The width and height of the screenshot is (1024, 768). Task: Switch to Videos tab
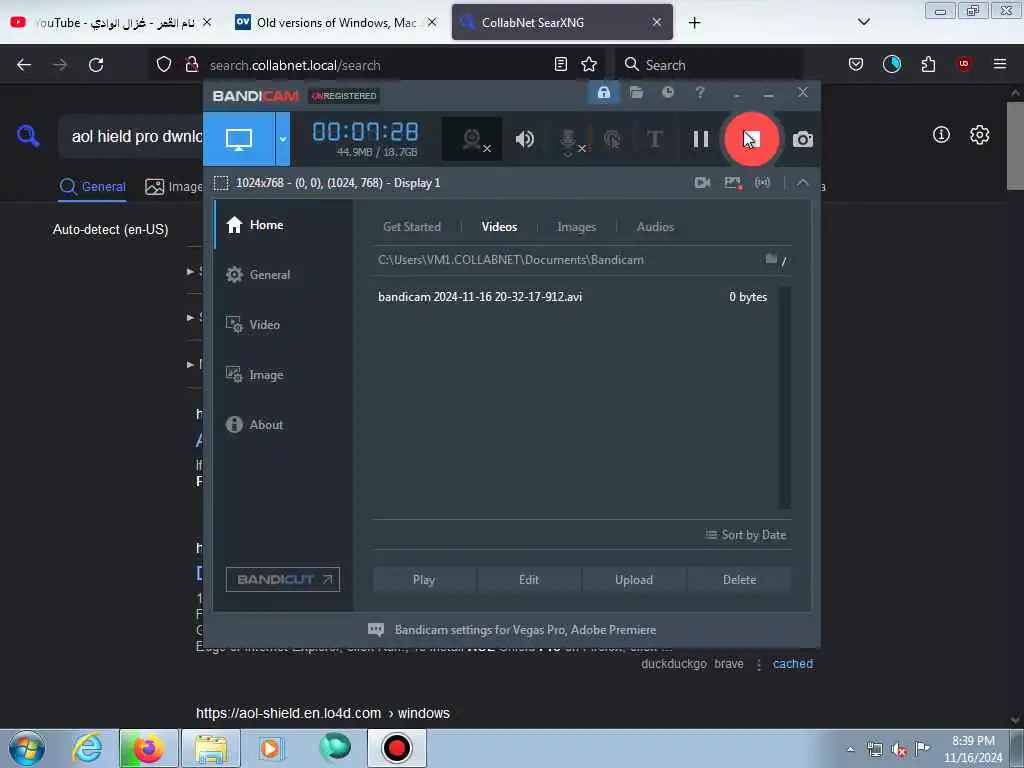[499, 227]
